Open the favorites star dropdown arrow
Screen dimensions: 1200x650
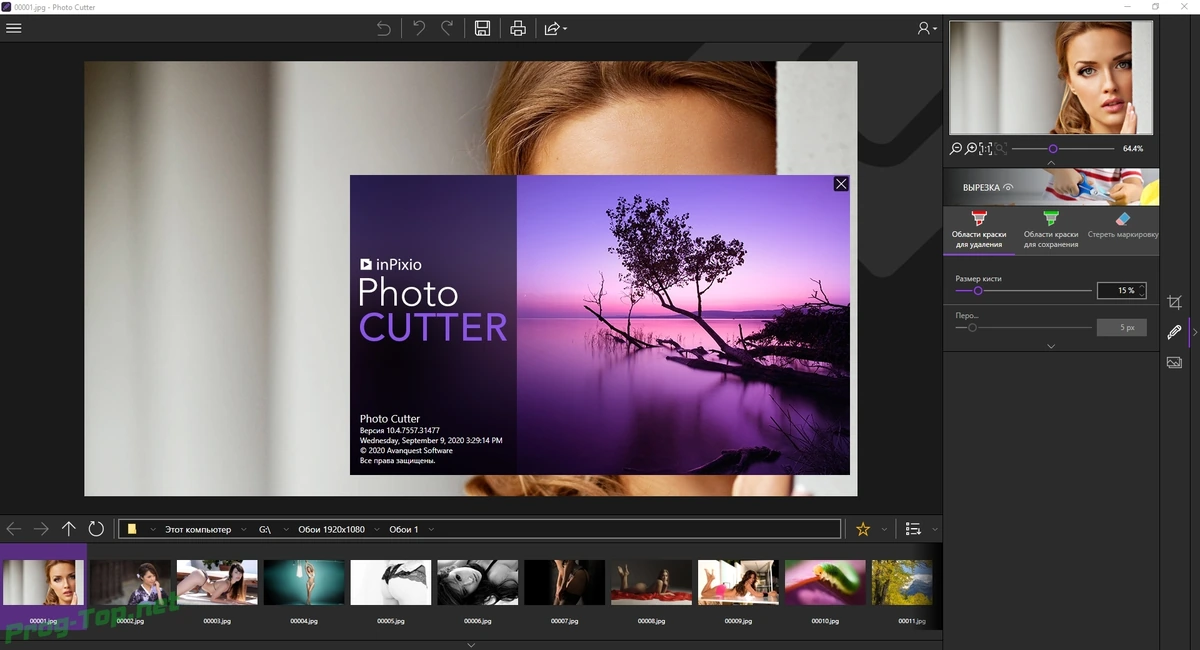884,529
